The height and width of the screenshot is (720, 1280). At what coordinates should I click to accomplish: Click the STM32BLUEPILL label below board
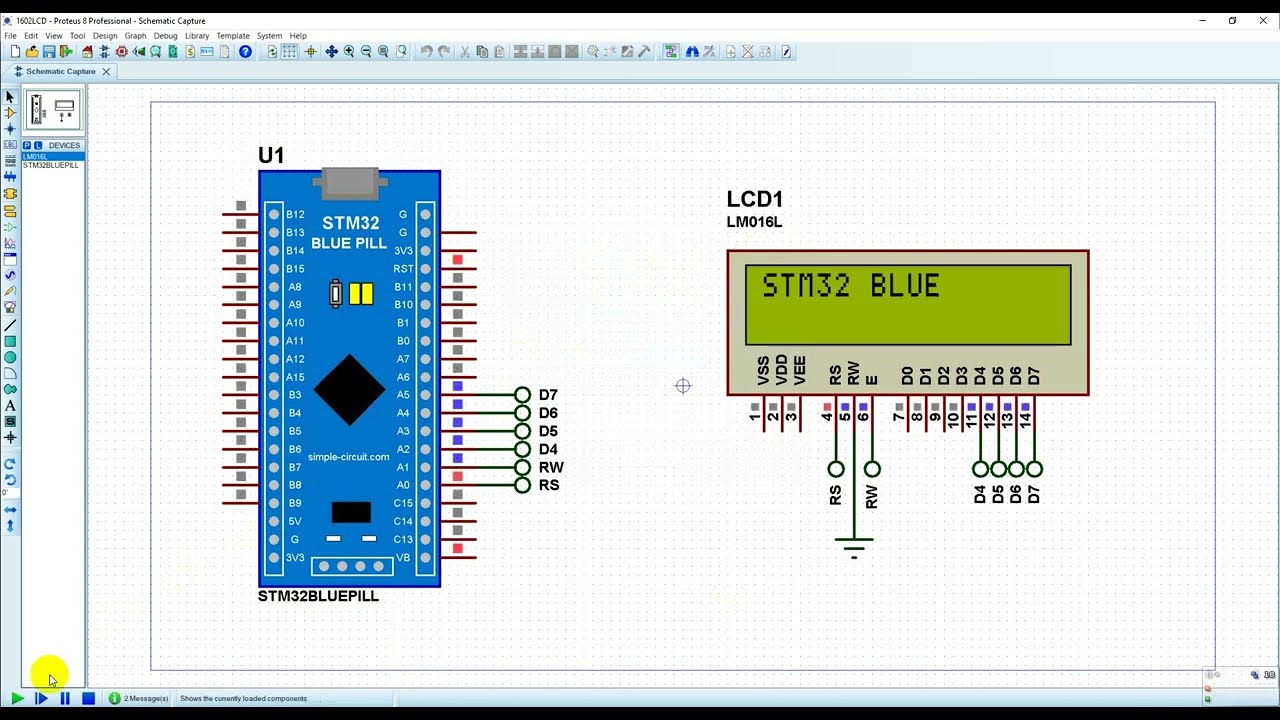[x=318, y=596]
